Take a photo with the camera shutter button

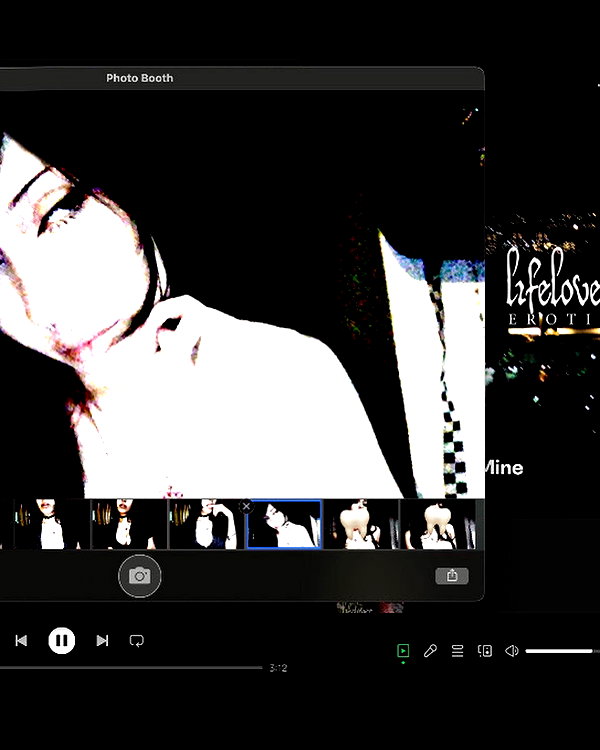(140, 576)
